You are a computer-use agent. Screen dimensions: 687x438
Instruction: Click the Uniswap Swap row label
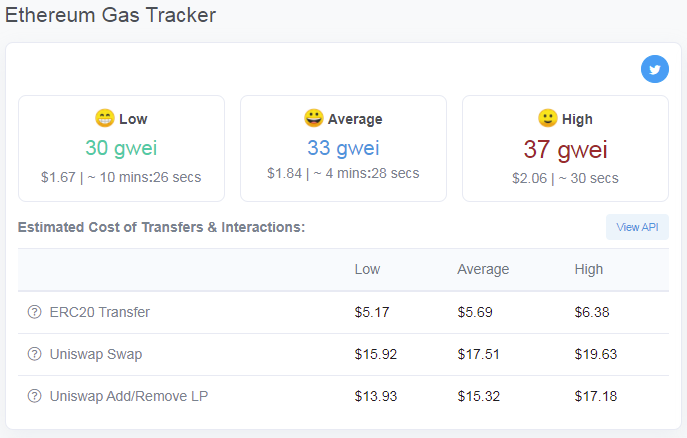click(x=96, y=354)
